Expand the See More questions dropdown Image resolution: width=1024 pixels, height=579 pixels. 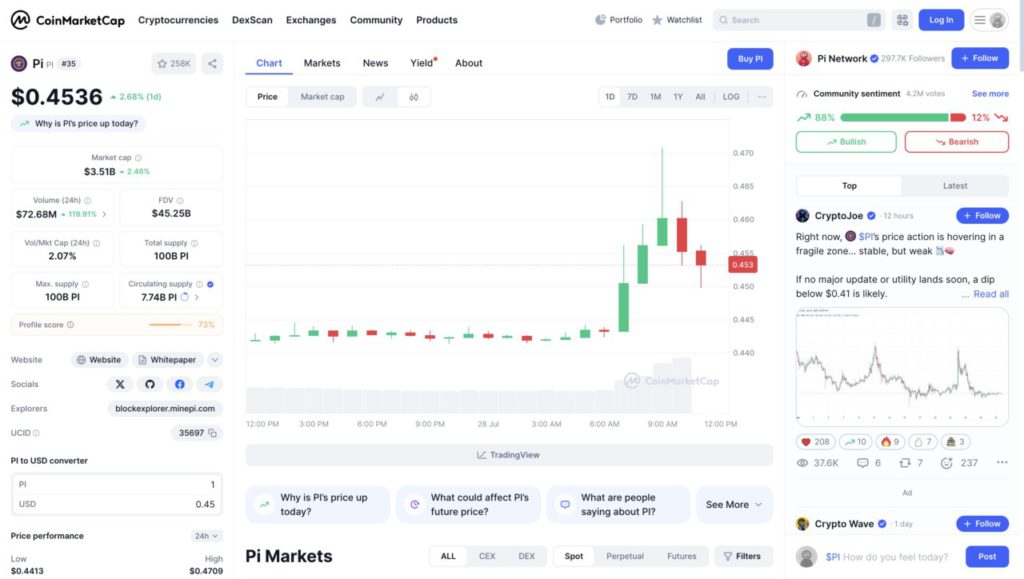(734, 505)
